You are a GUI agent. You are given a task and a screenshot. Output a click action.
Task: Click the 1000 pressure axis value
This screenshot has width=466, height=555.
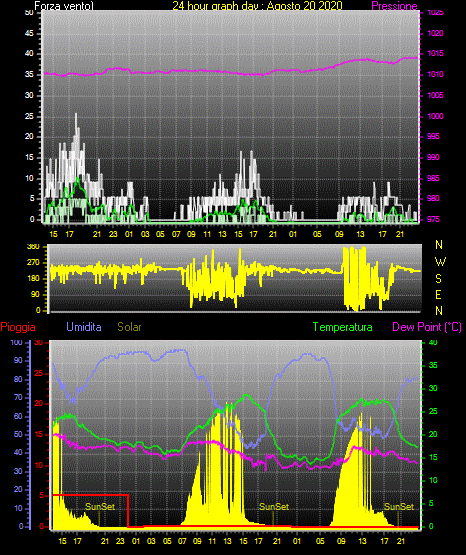435,116
